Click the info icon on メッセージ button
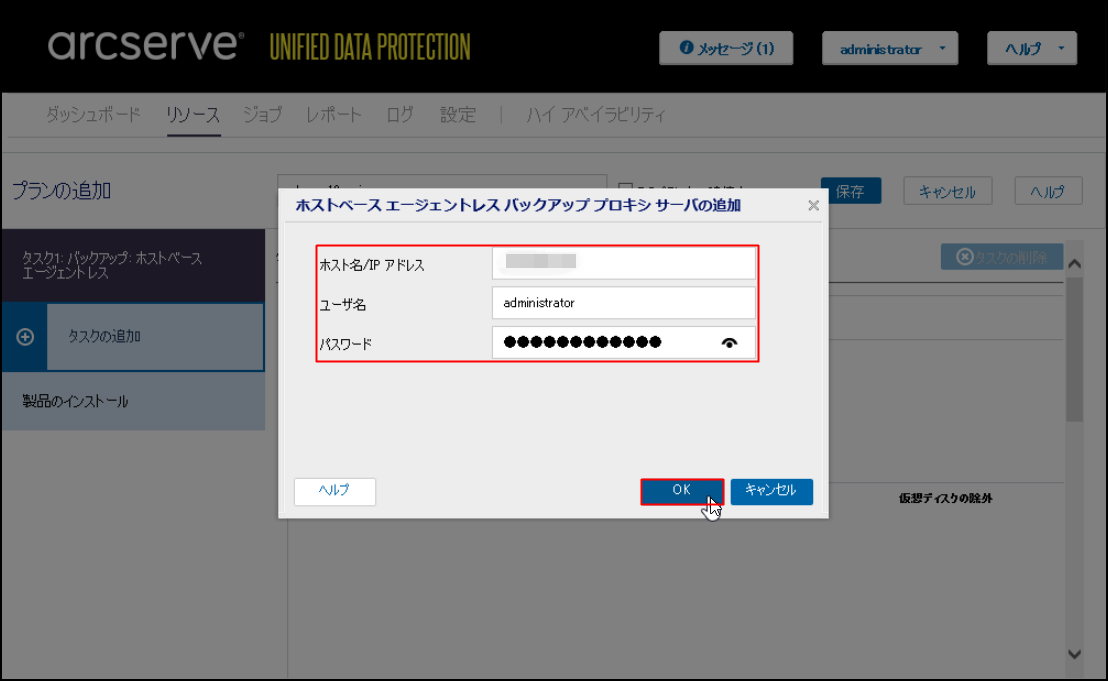Image resolution: width=1108 pixels, height=681 pixels. click(x=685, y=47)
